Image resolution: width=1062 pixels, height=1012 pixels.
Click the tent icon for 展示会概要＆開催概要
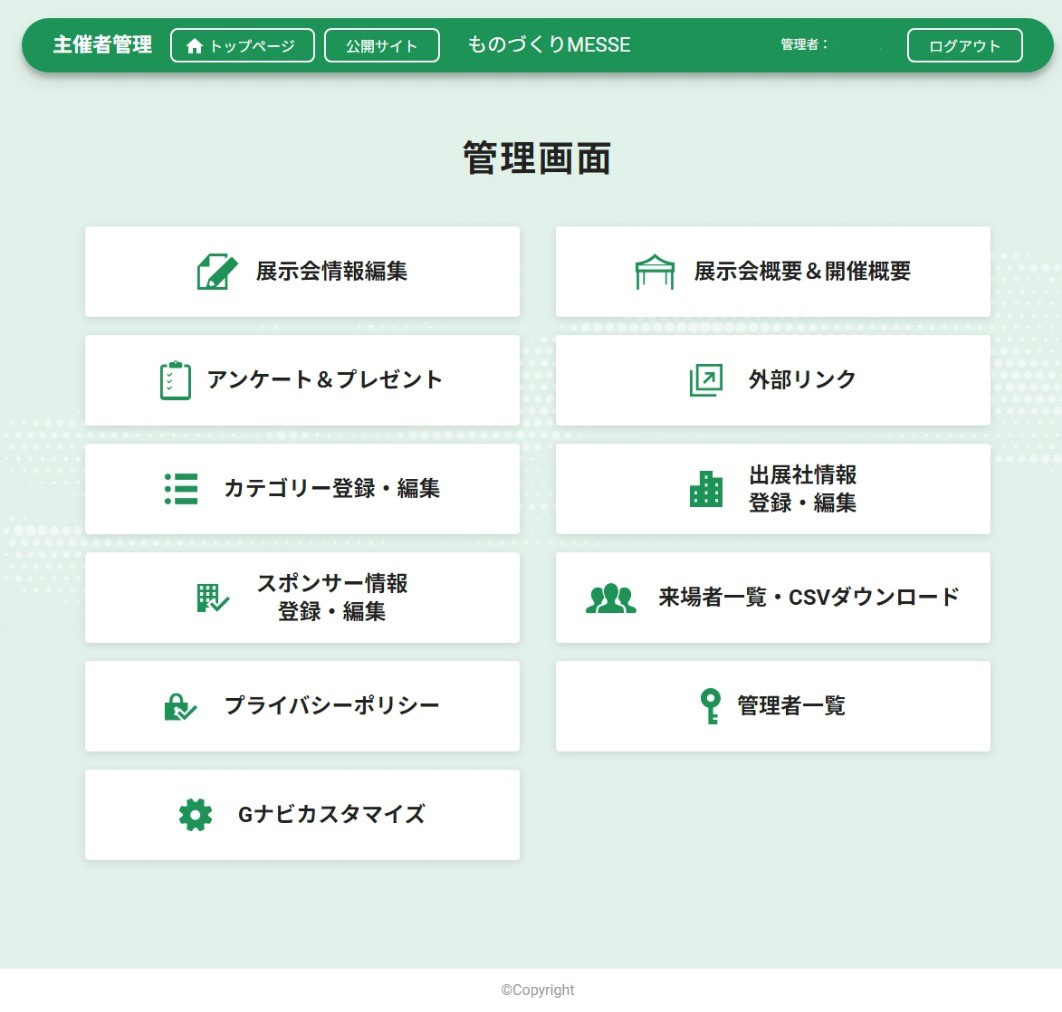[x=654, y=272]
